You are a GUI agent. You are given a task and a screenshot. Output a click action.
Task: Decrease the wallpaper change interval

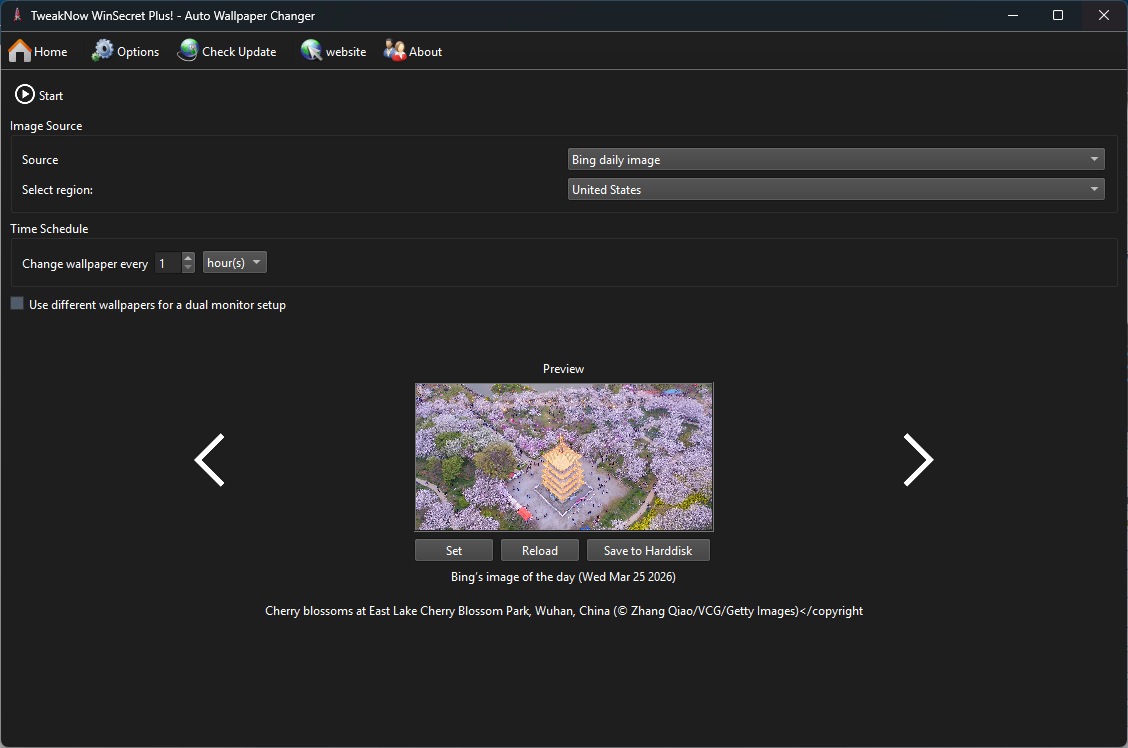tap(188, 268)
